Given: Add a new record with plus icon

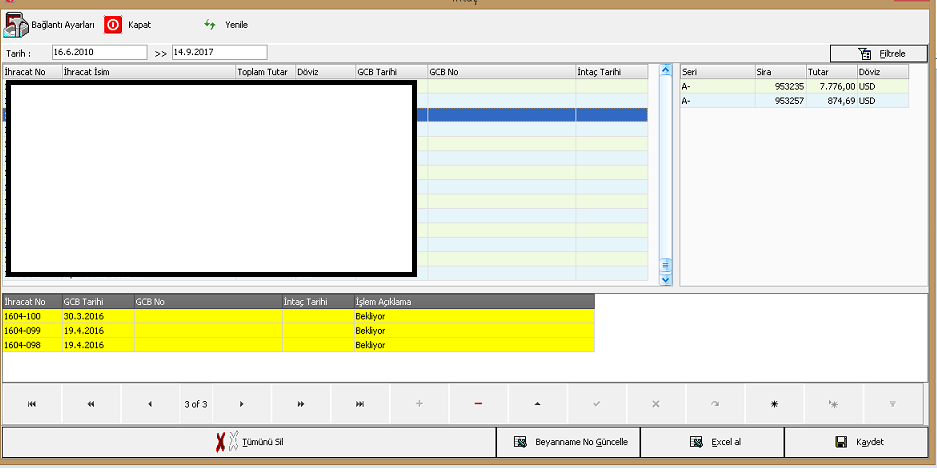Looking at the screenshot, I should (x=419, y=404).
